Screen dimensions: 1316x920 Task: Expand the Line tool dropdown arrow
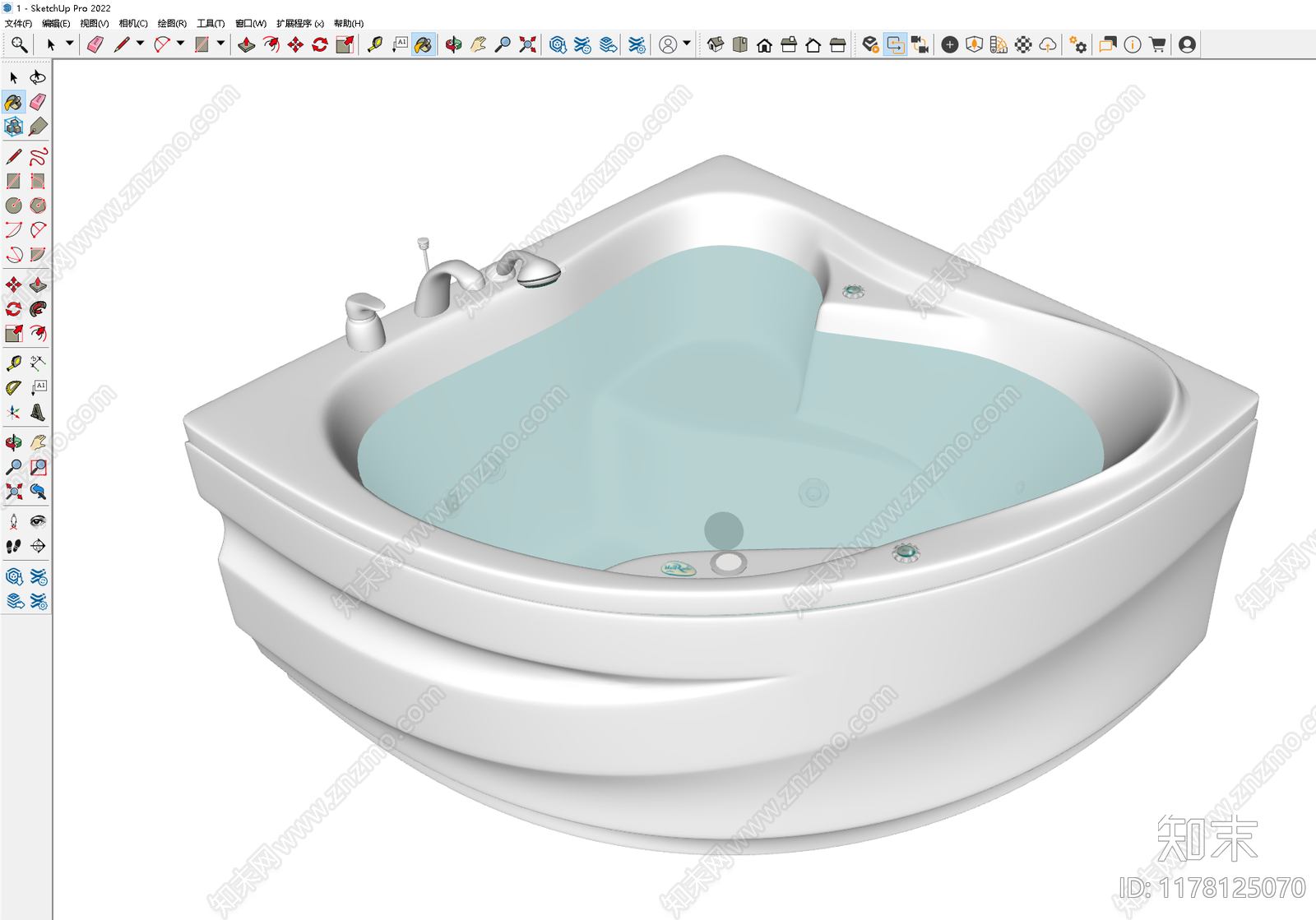140,44
